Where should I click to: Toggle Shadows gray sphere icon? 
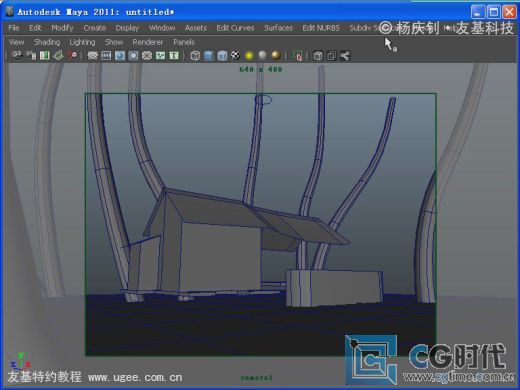(263, 55)
